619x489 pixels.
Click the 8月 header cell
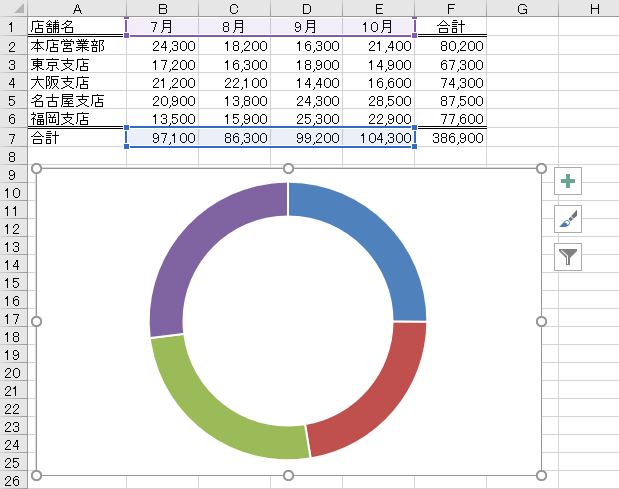234,26
